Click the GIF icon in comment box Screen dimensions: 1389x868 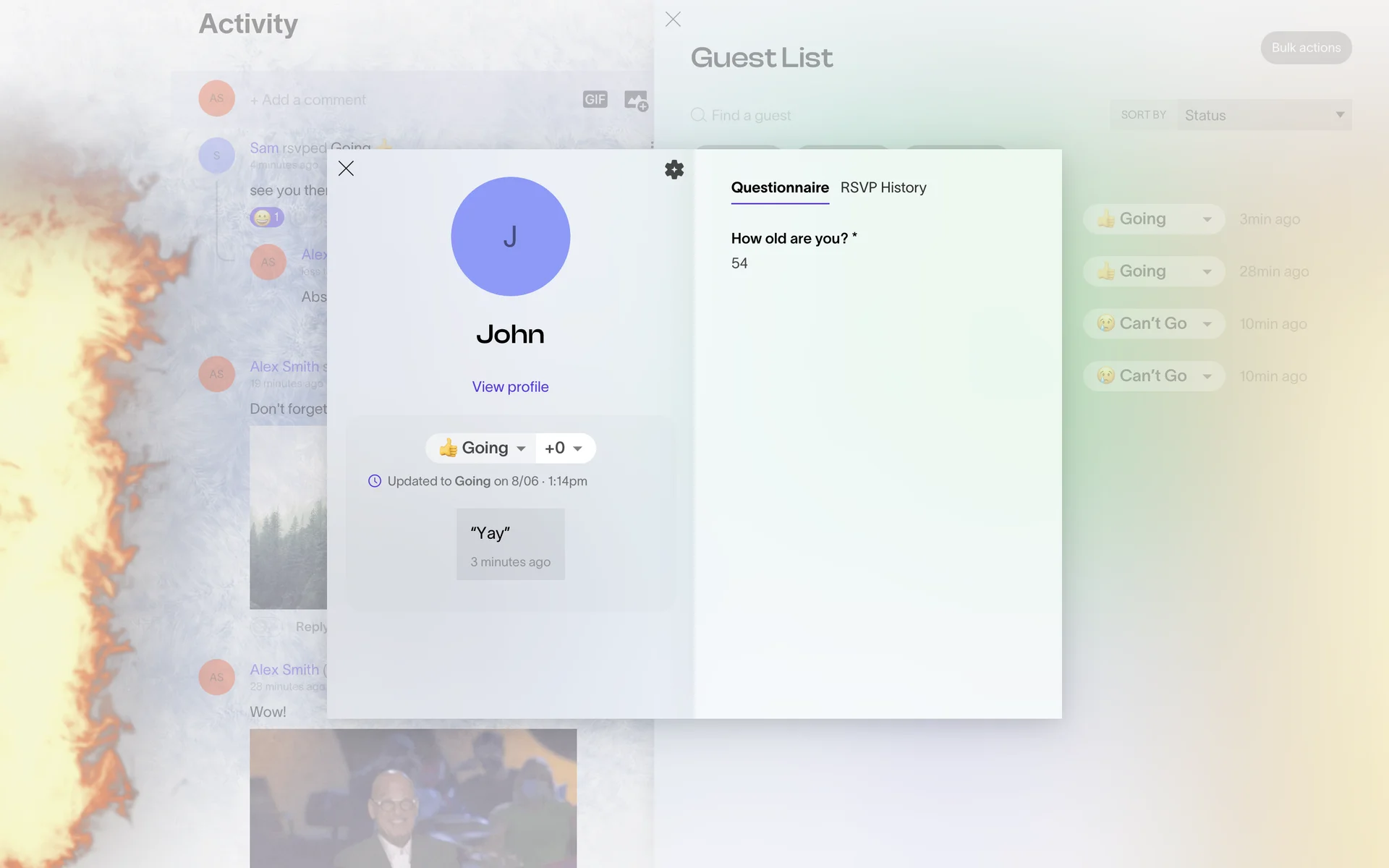click(x=595, y=100)
